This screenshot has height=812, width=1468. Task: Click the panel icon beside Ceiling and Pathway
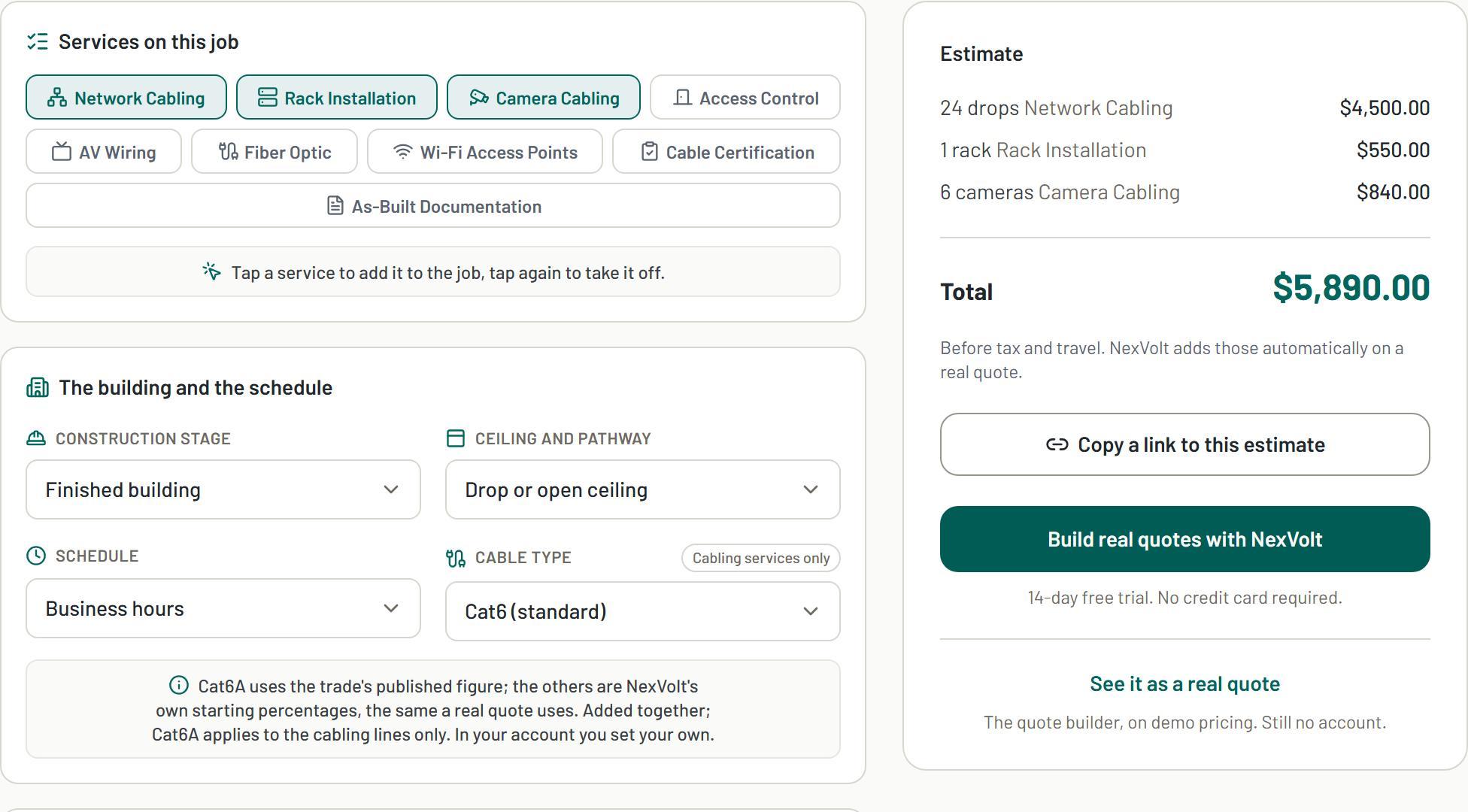[456, 438]
